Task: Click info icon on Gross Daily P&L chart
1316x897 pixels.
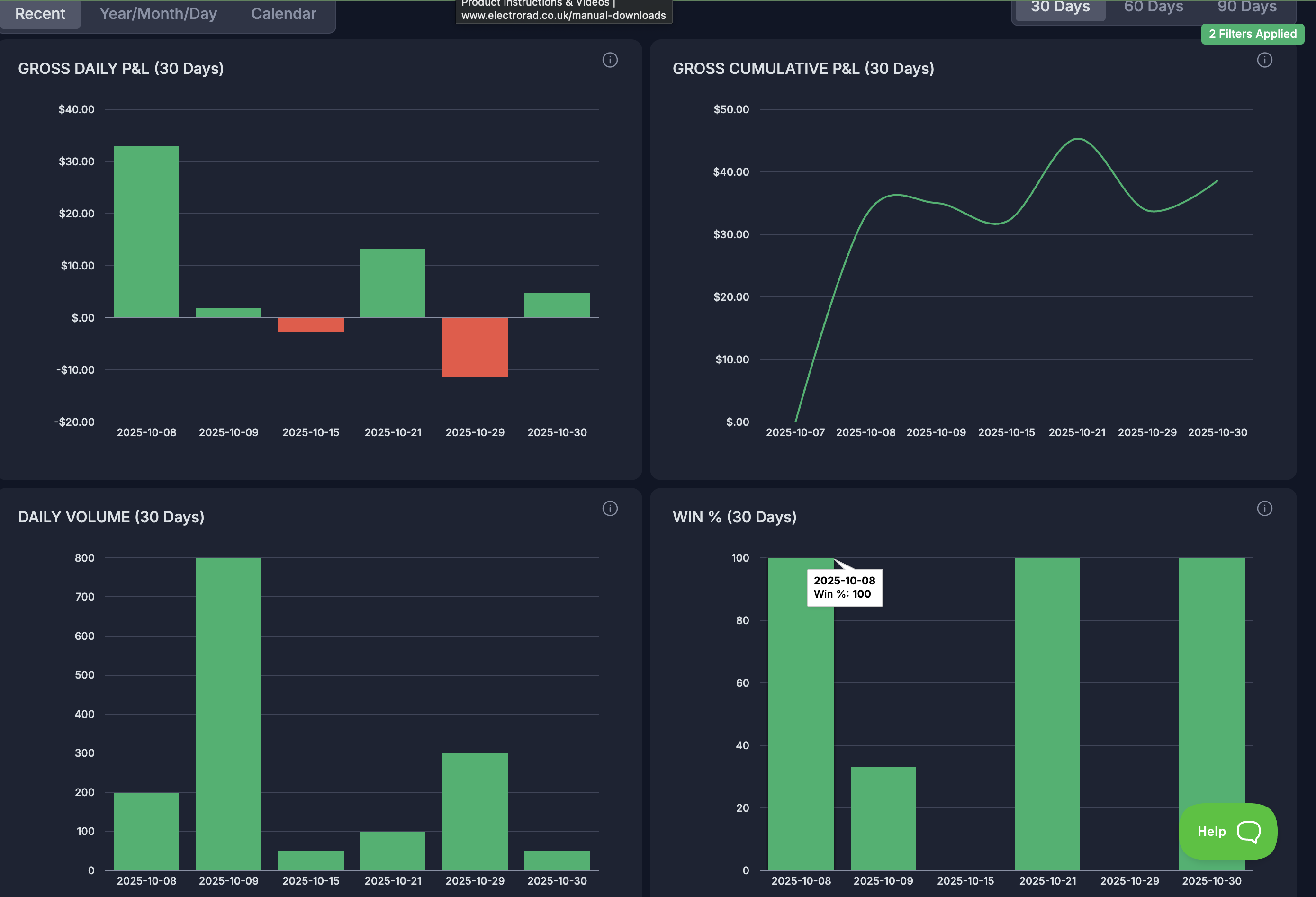Action: [610, 60]
